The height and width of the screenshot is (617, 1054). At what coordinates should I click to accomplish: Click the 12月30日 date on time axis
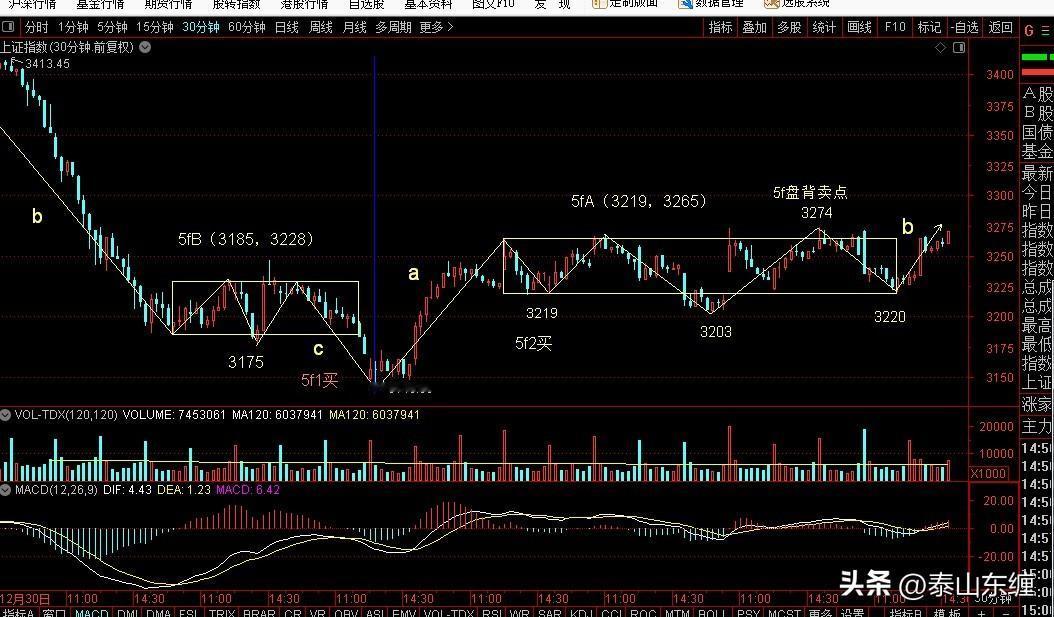click(26, 598)
